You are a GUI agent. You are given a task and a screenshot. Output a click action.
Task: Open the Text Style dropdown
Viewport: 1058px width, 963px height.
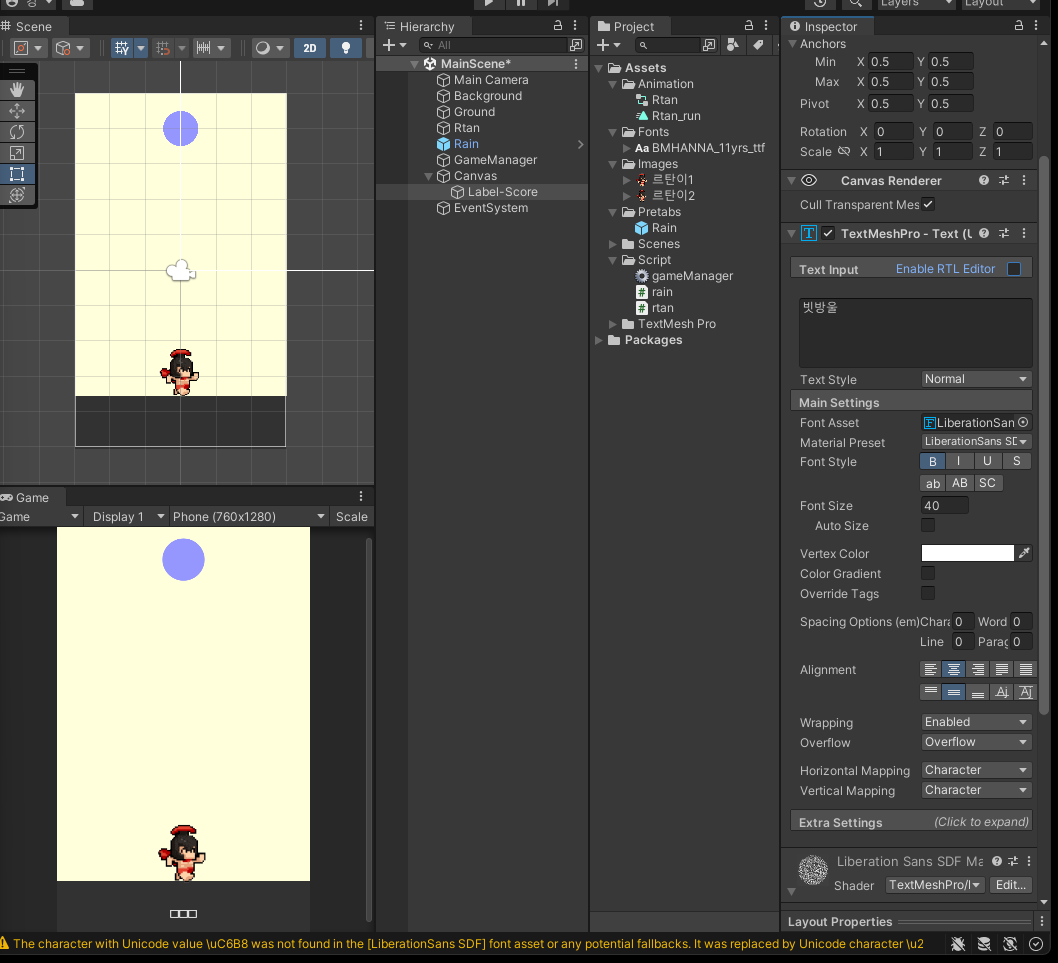[x=976, y=379]
